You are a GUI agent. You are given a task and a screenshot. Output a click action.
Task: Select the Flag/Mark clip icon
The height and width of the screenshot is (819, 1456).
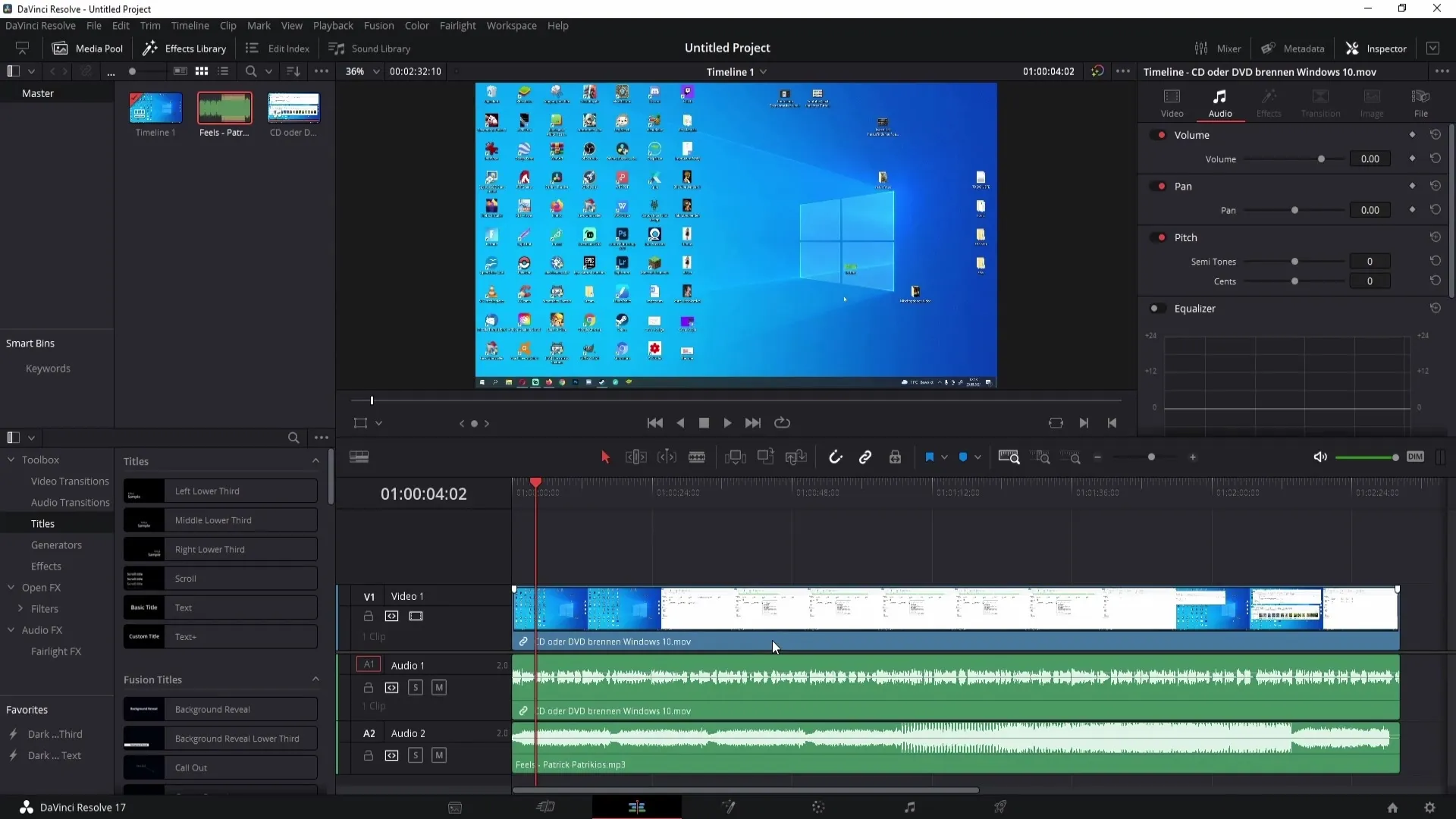tap(928, 457)
